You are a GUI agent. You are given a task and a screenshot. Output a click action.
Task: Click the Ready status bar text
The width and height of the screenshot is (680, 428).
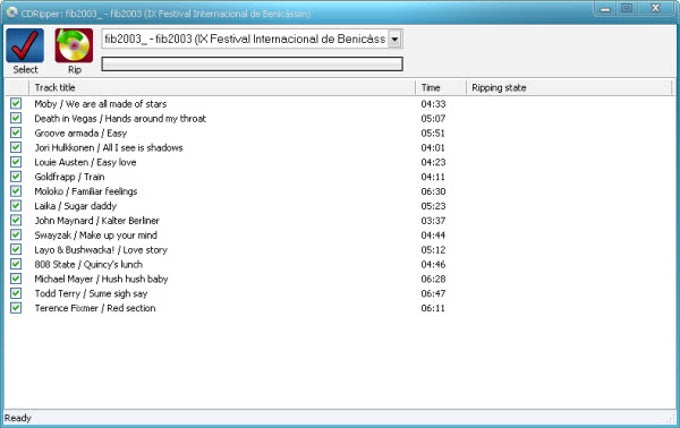(18, 418)
